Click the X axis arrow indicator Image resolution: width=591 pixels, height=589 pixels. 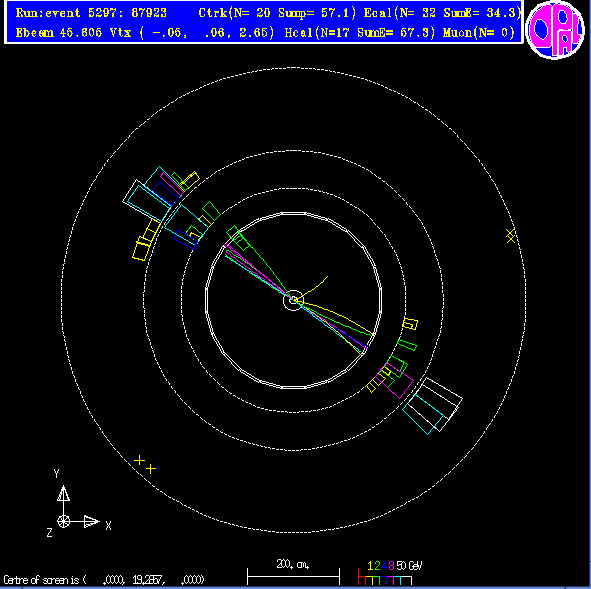(91, 522)
